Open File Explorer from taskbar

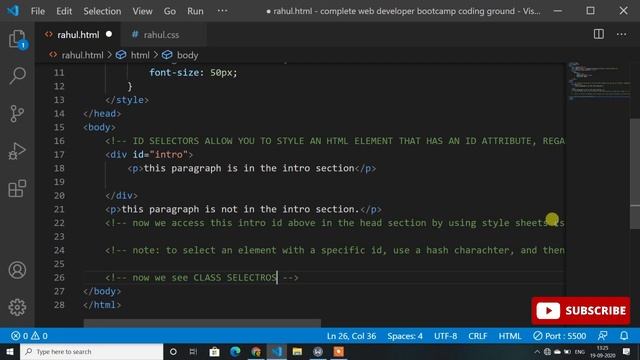point(297,351)
